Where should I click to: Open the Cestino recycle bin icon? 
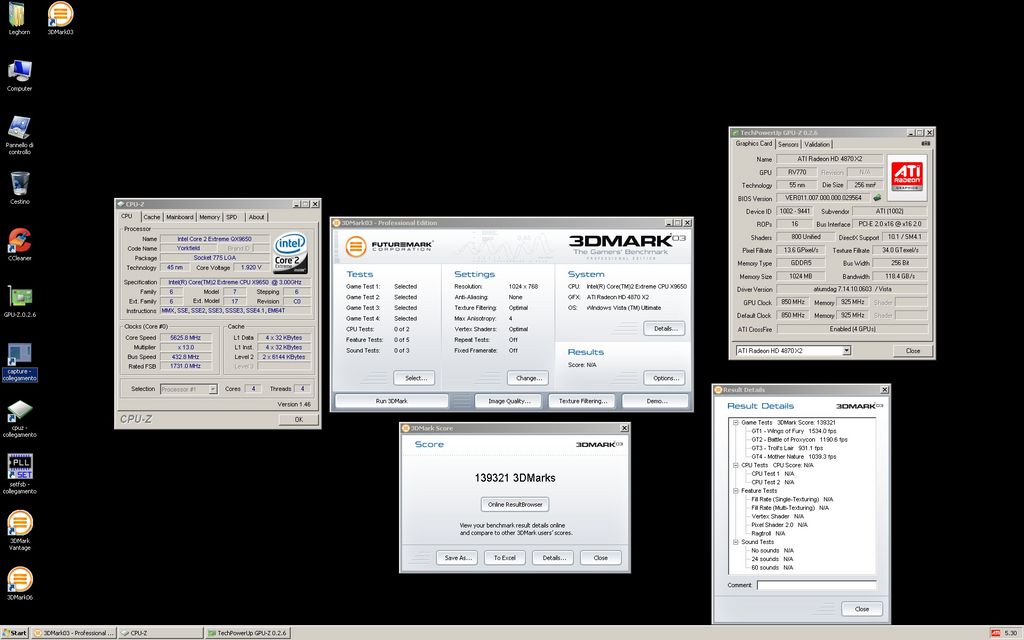[20, 188]
